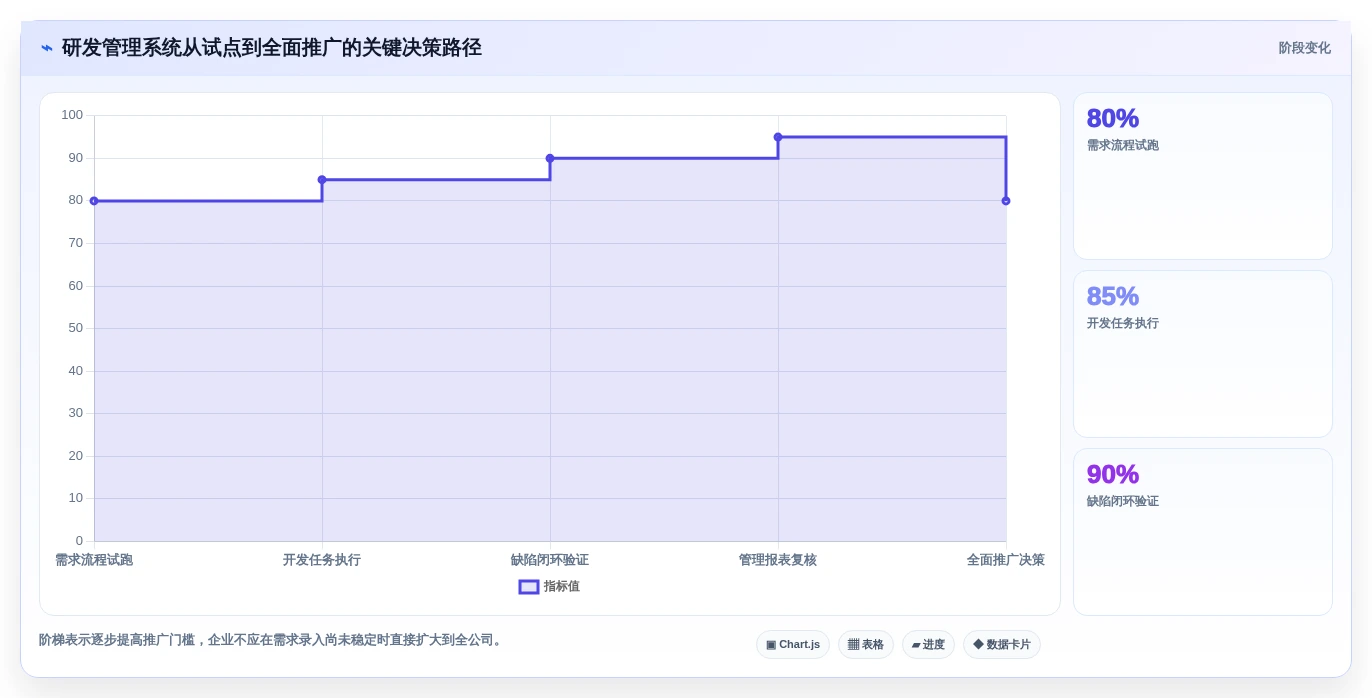Select the 进度 tag
The height and width of the screenshot is (698, 1372).
coord(928,645)
